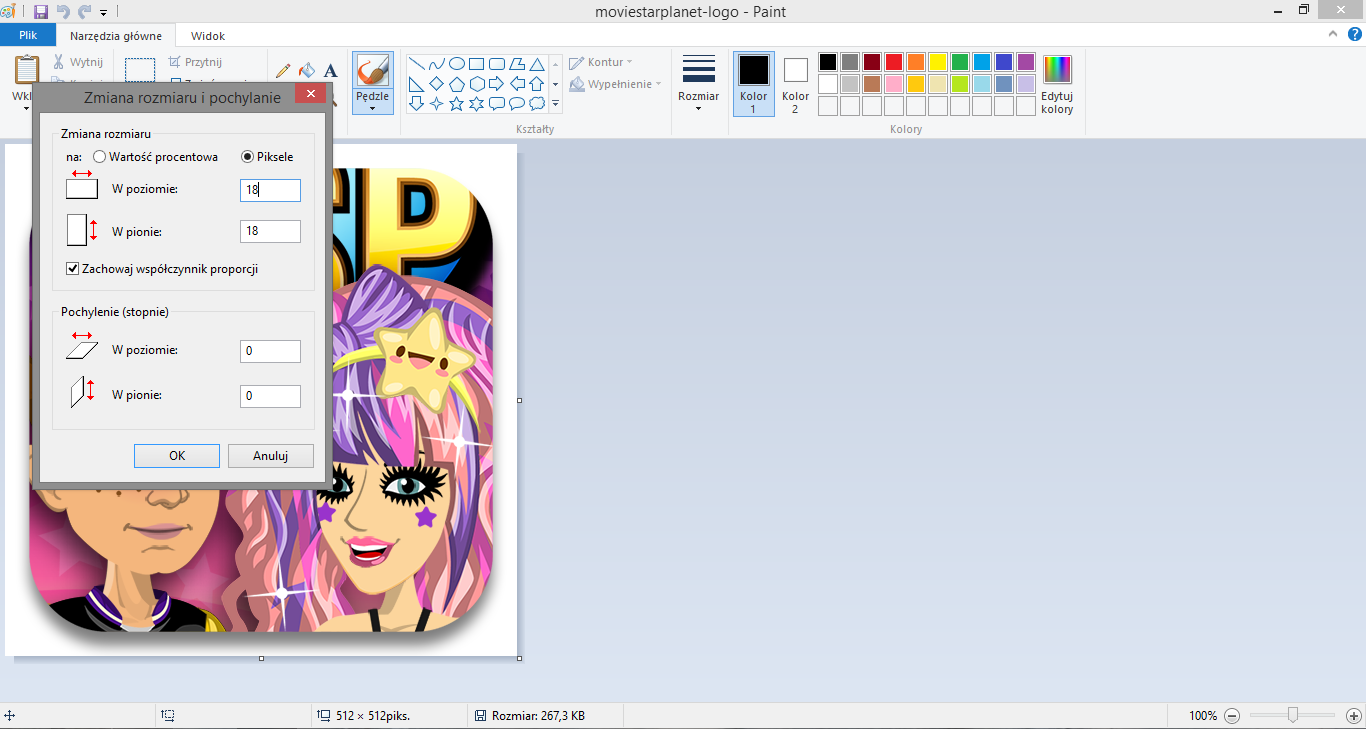Click the W pionie resize field
This screenshot has height=729, width=1366.
[271, 232]
